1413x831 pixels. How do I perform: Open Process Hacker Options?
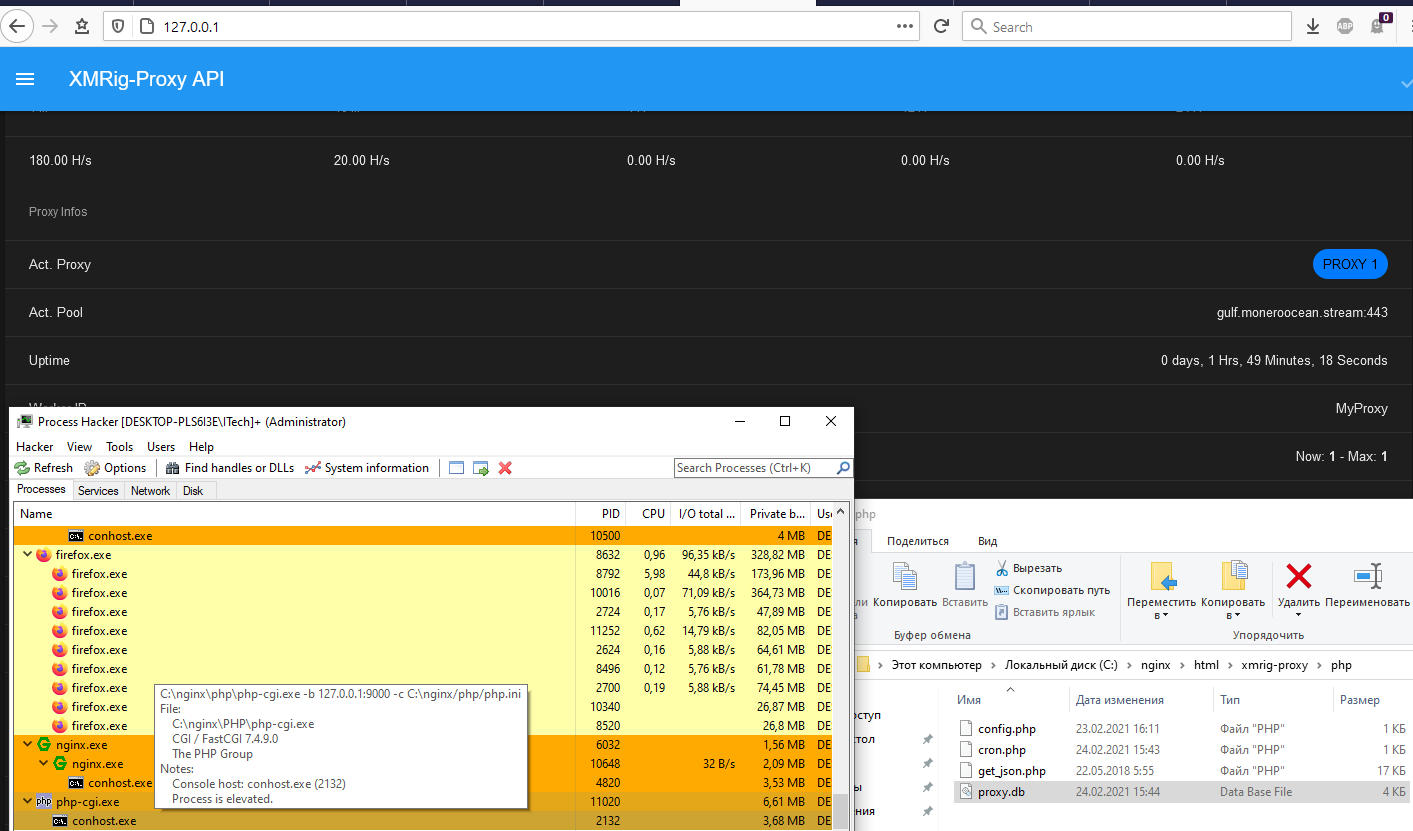115,467
